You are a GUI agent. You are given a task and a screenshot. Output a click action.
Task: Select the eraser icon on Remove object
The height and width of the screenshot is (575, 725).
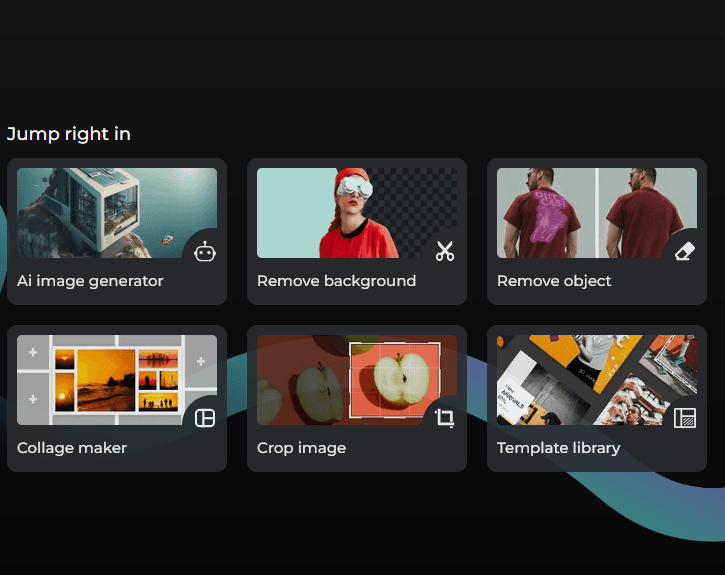(685, 252)
